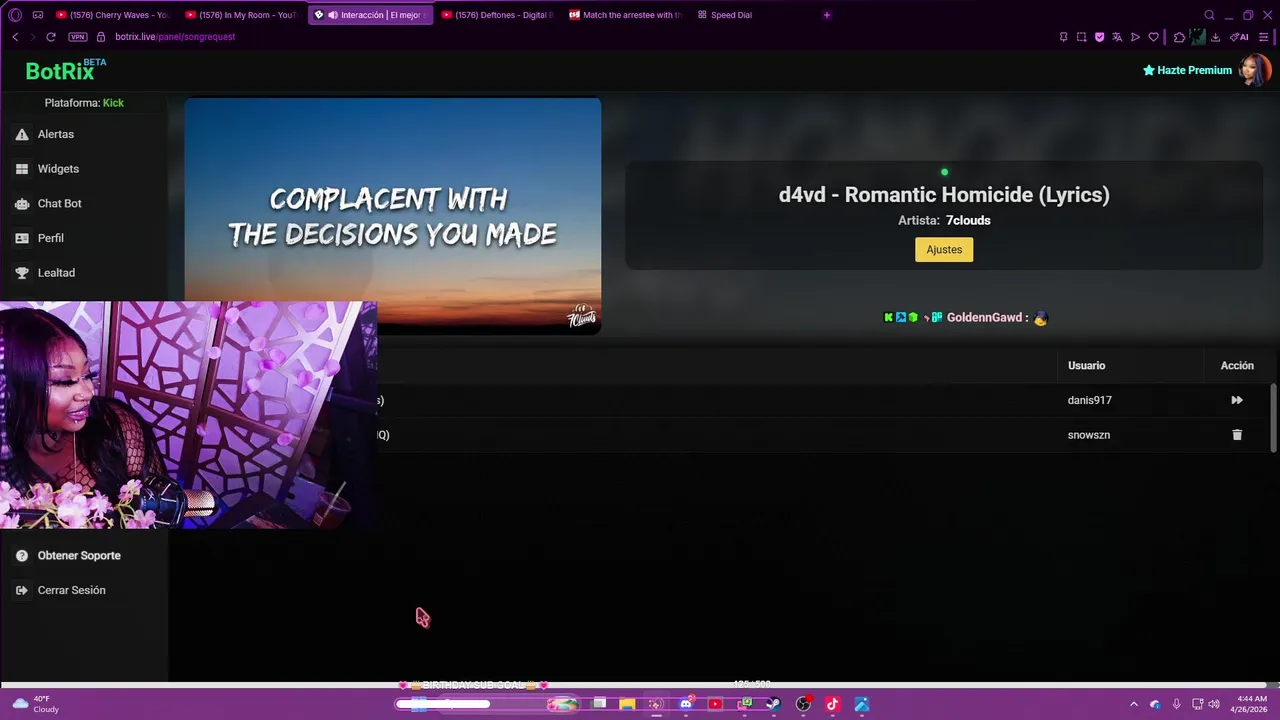Click the Opera logo menu button
The height and width of the screenshot is (720, 1280).
click(x=15, y=15)
